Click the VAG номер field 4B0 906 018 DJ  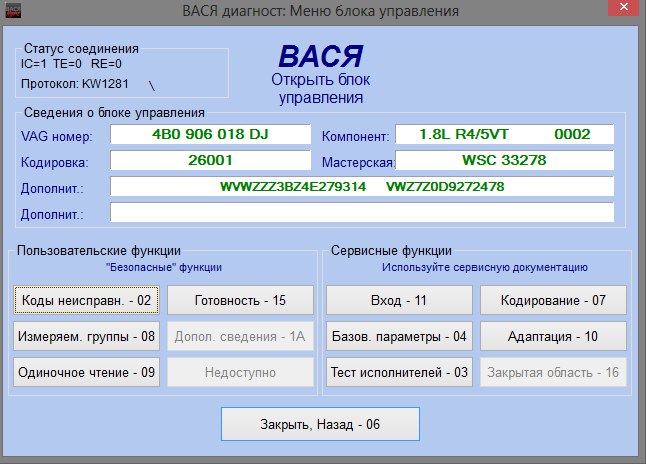pos(210,134)
